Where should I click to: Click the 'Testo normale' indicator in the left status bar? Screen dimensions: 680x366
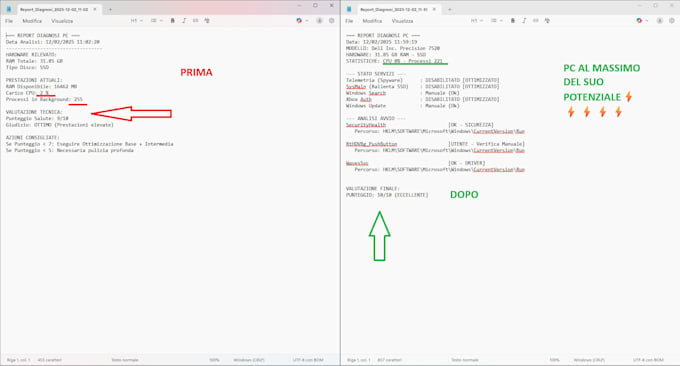125,360
